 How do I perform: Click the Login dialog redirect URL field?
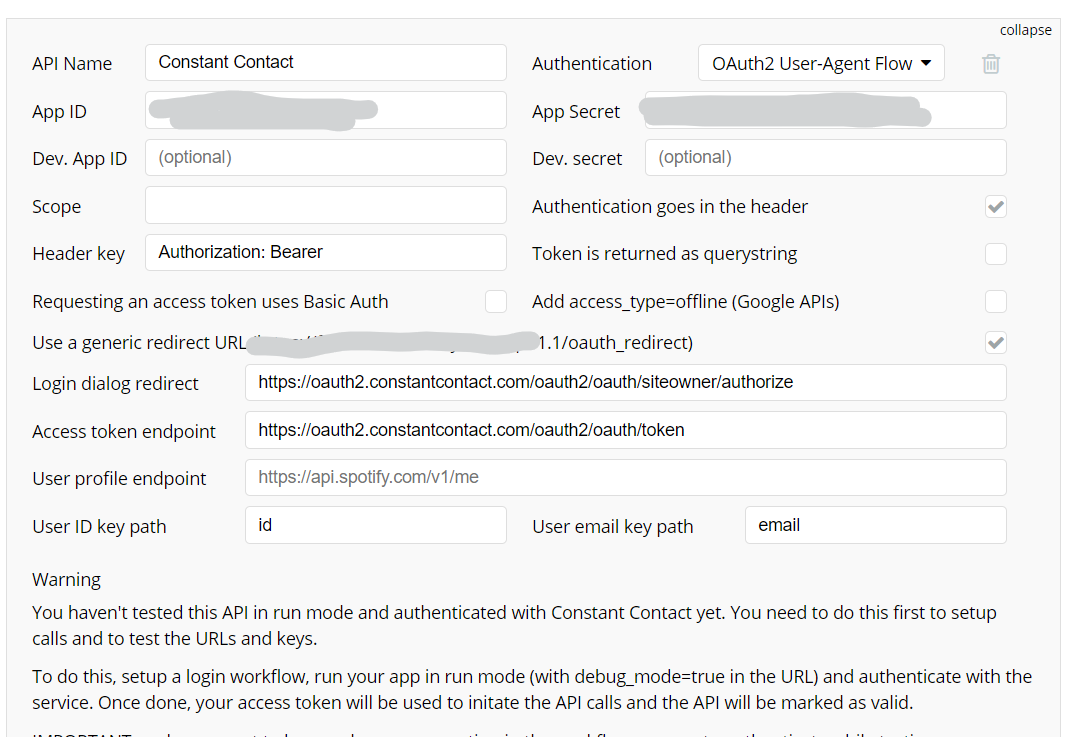(625, 382)
